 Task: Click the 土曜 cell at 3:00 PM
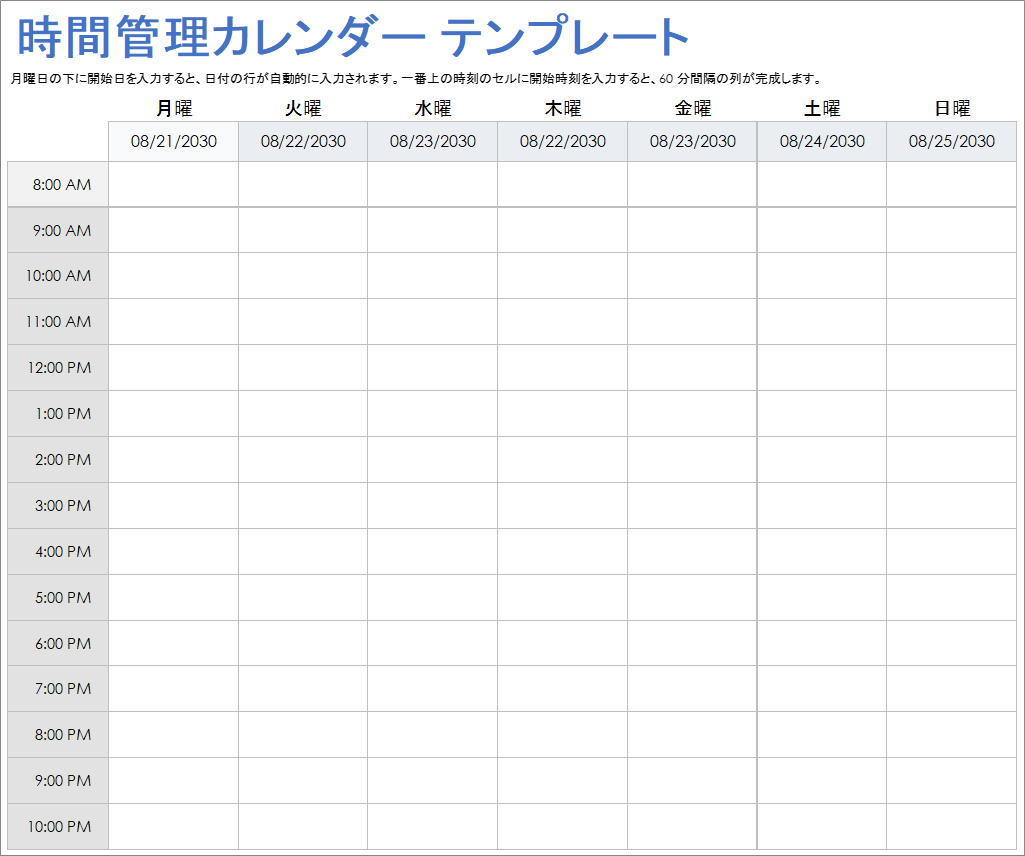(x=822, y=506)
